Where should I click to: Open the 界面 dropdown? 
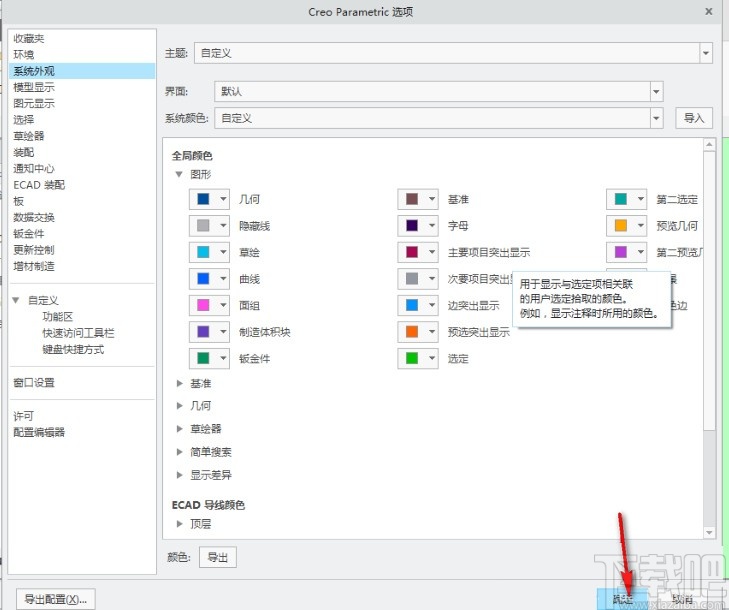[656, 91]
